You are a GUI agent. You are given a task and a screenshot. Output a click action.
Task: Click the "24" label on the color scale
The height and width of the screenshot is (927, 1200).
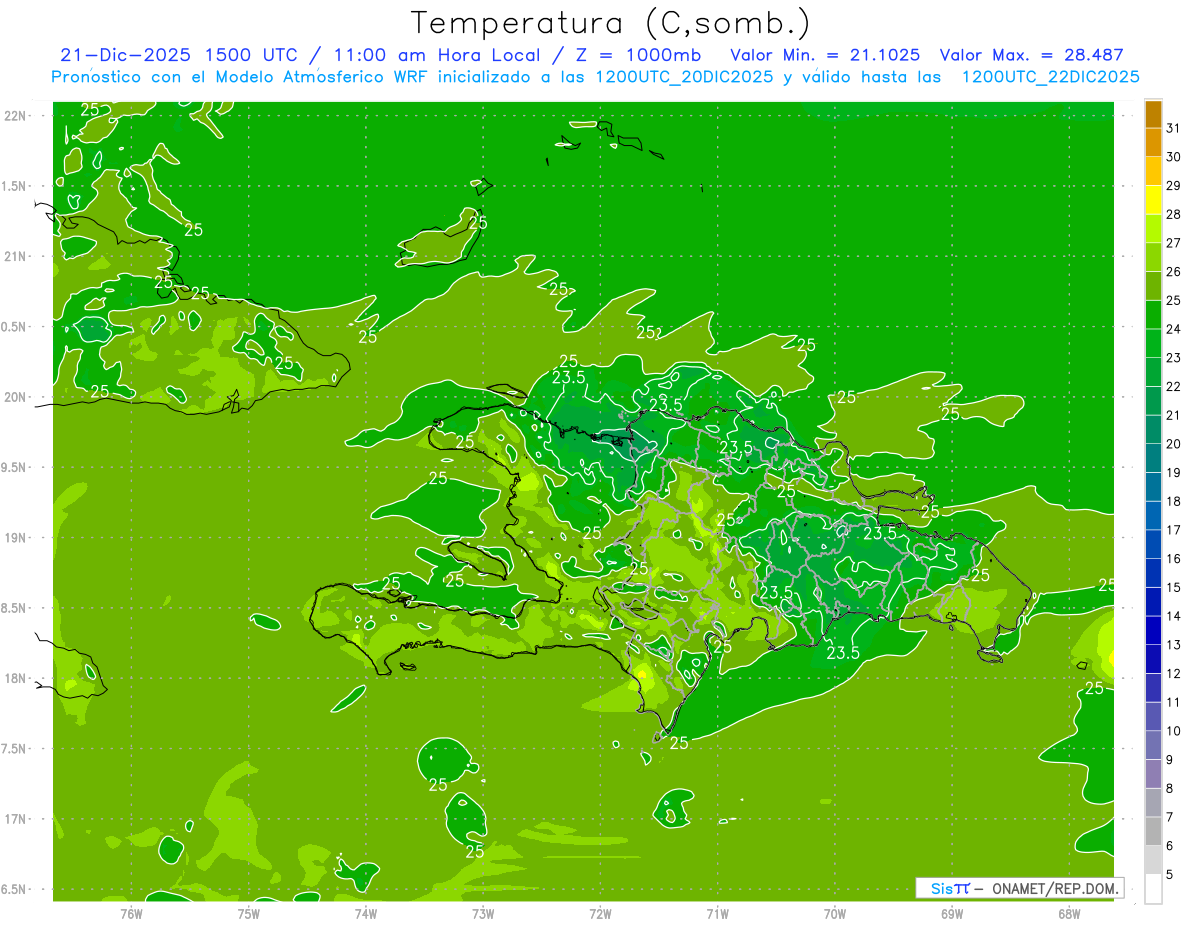[x=1174, y=329]
